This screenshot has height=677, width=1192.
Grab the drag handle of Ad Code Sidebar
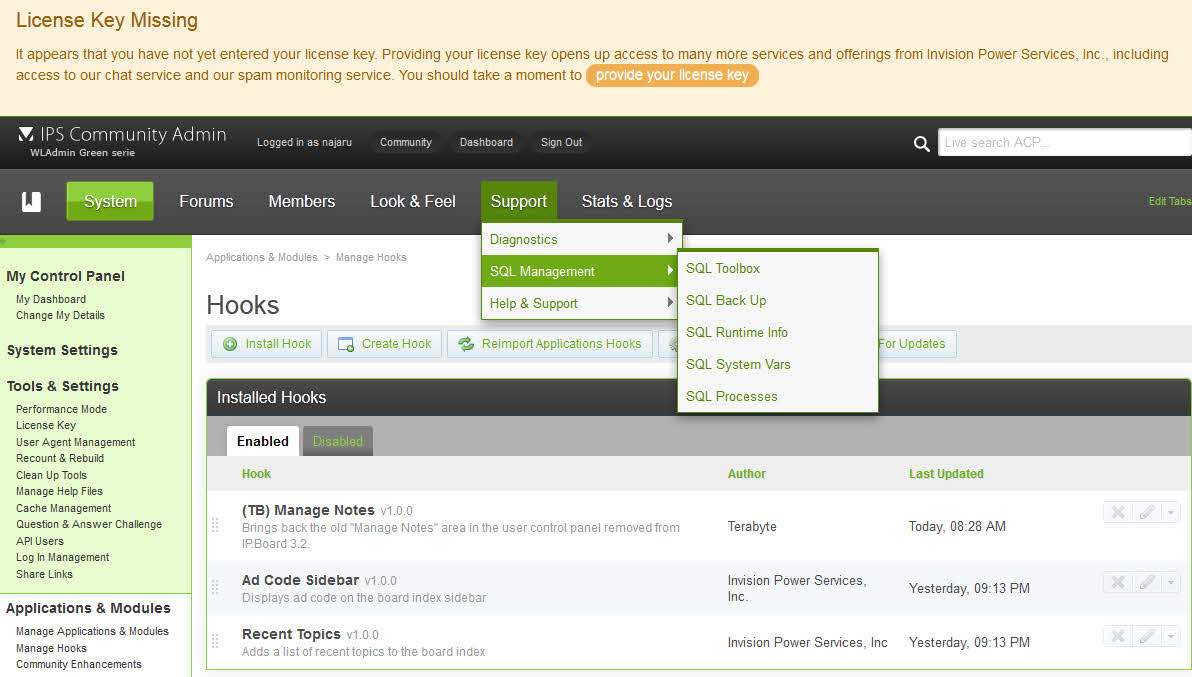(214, 587)
